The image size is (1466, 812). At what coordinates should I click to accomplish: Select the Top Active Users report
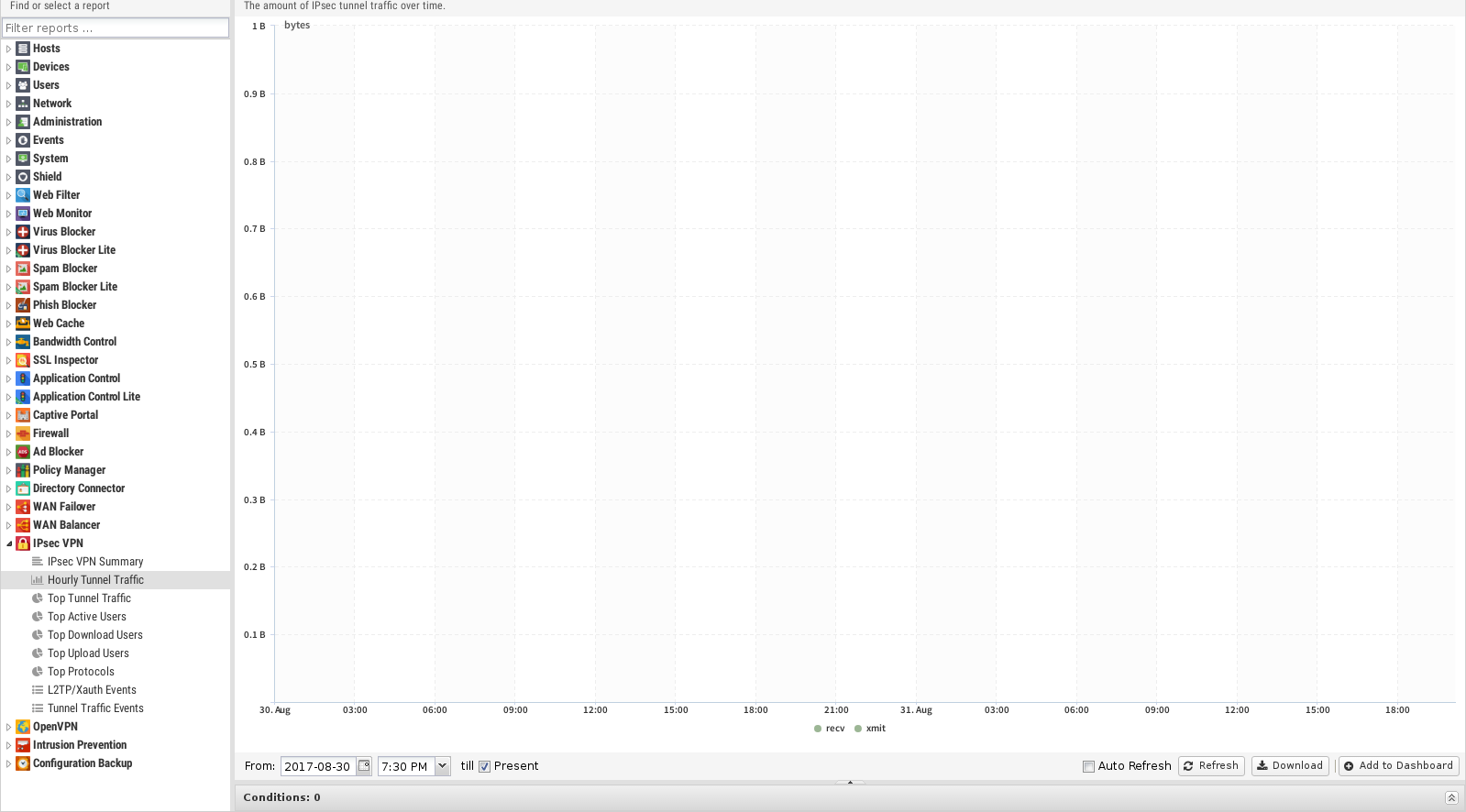[x=87, y=617]
